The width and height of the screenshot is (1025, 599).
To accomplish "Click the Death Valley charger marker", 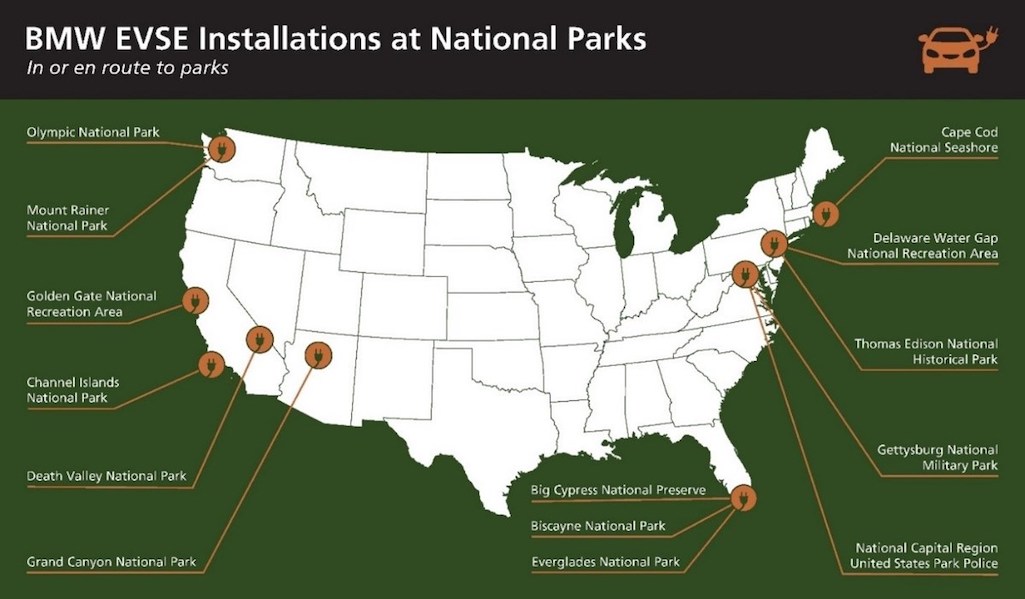I will [260, 339].
